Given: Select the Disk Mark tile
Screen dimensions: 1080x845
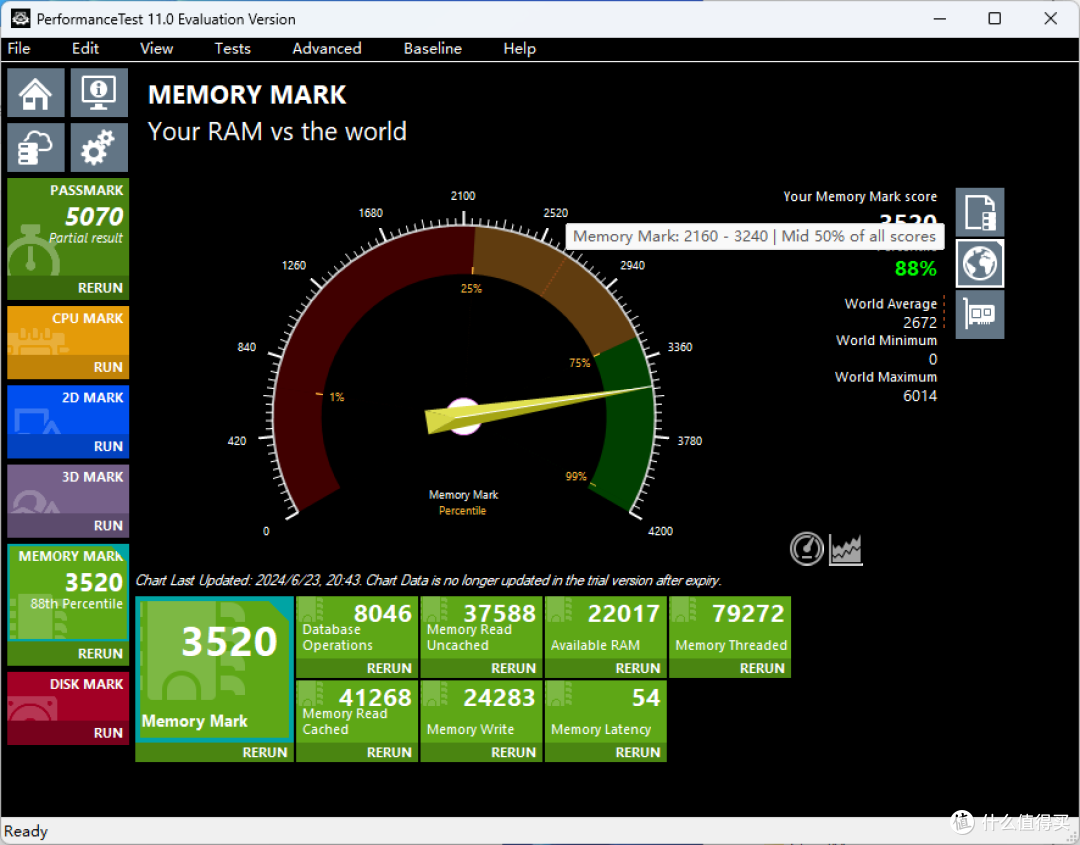Looking at the screenshot, I should 68,696.
